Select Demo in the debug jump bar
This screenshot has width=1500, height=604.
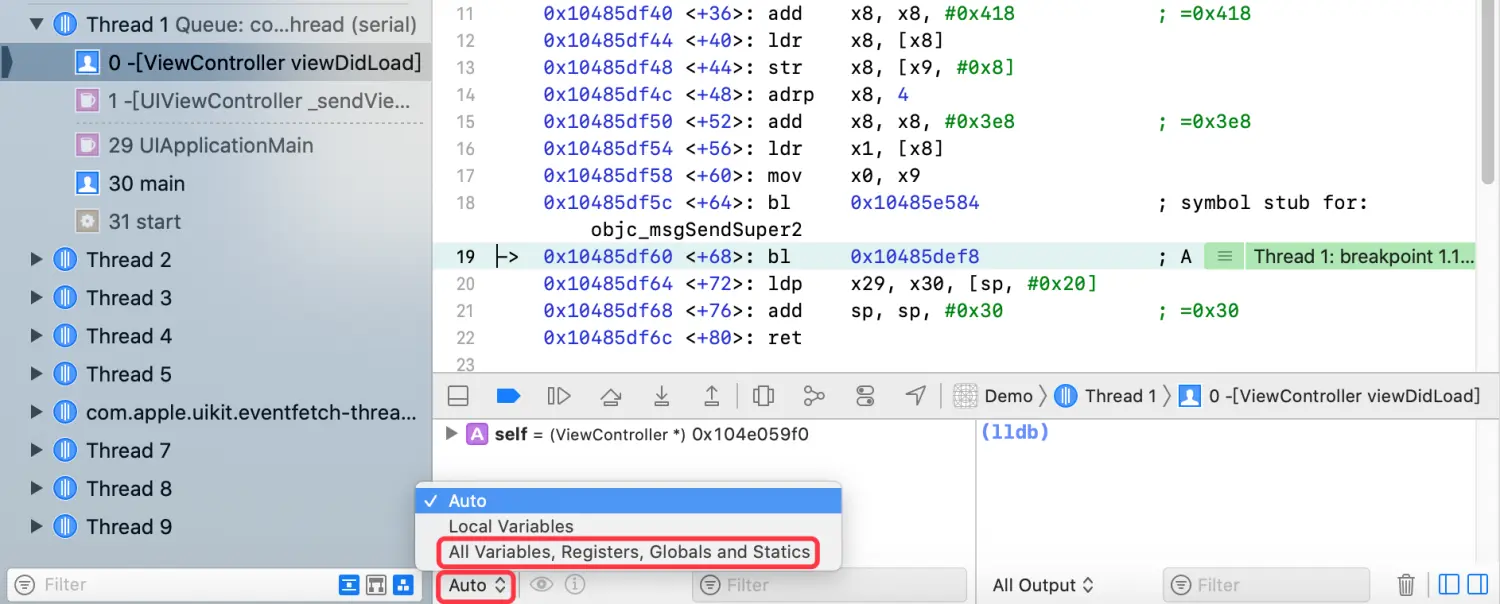point(993,396)
